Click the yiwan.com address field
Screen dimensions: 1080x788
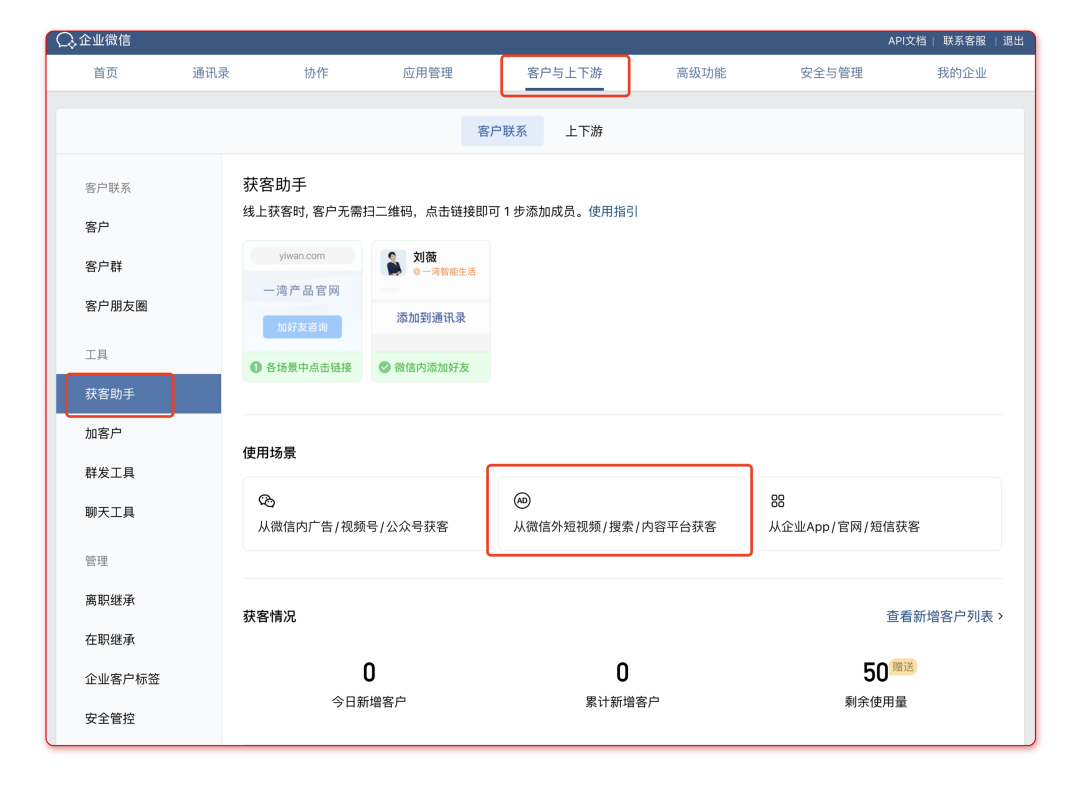(302, 256)
